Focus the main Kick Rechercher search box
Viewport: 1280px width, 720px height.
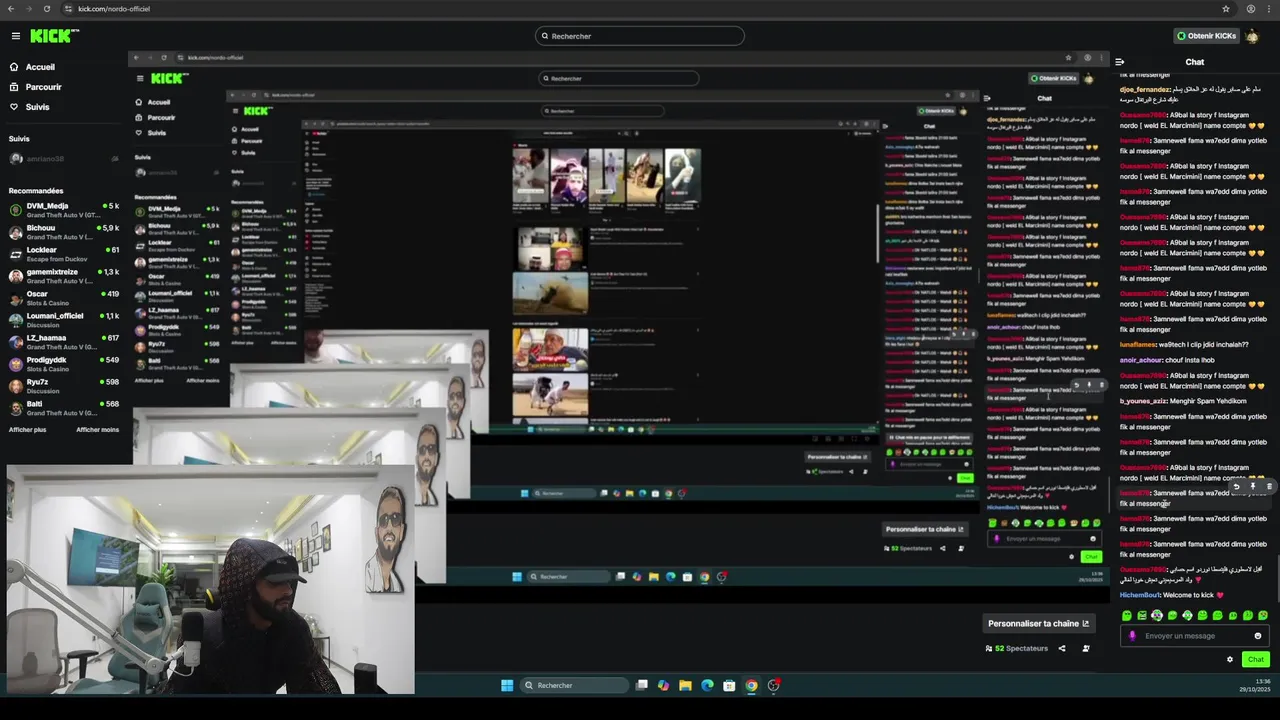[x=640, y=36]
